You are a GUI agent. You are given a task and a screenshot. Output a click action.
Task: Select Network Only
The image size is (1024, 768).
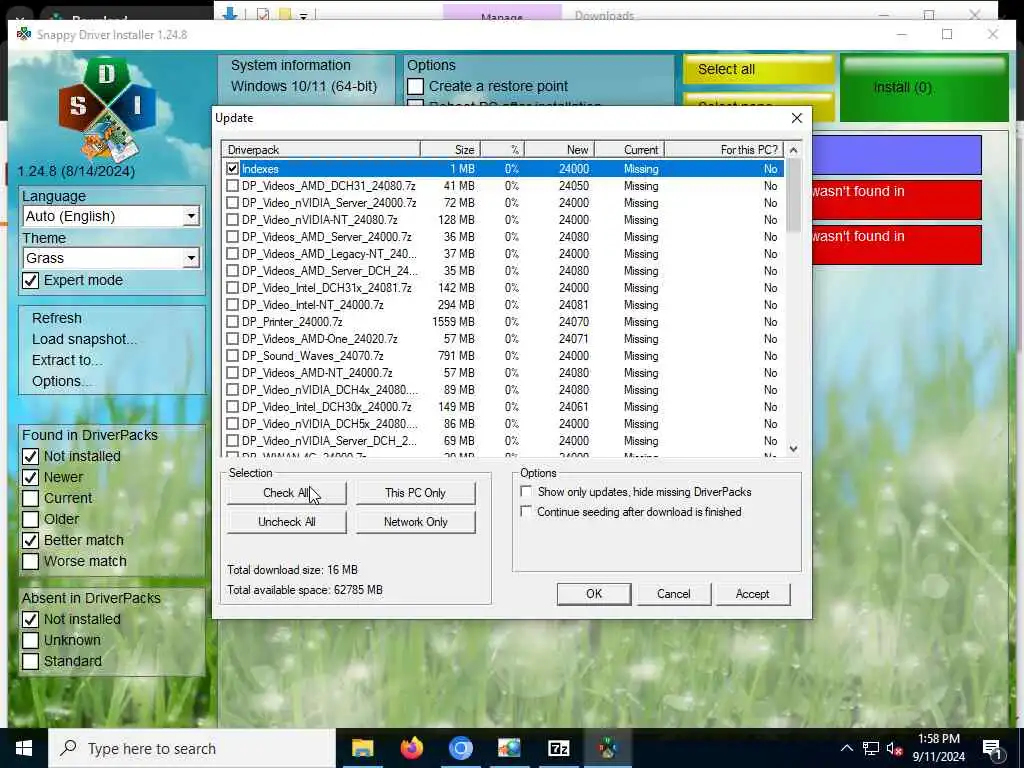415,522
